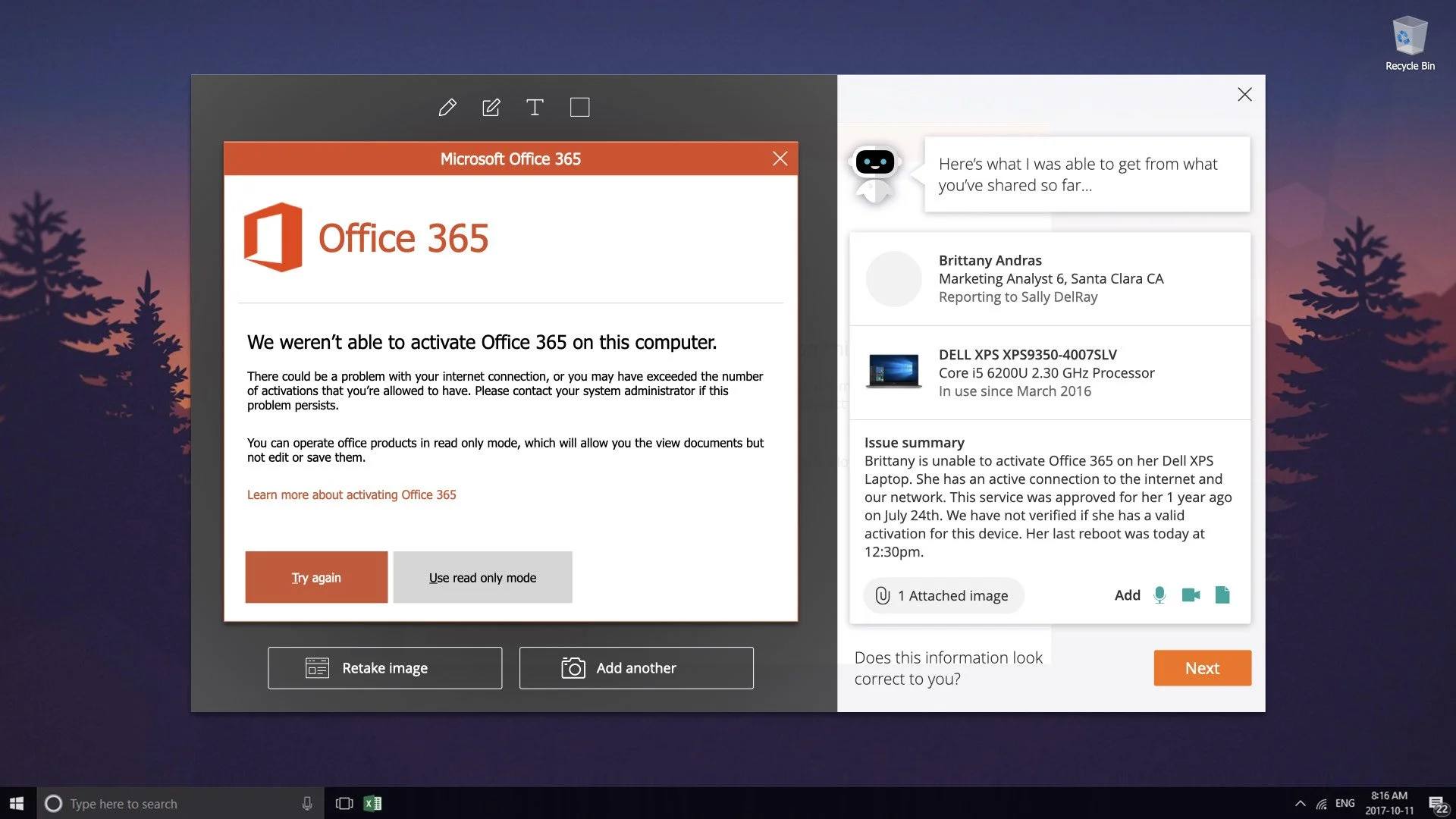Screen dimensions: 1456x819
Task: Click Retake image button
Action: point(384,668)
